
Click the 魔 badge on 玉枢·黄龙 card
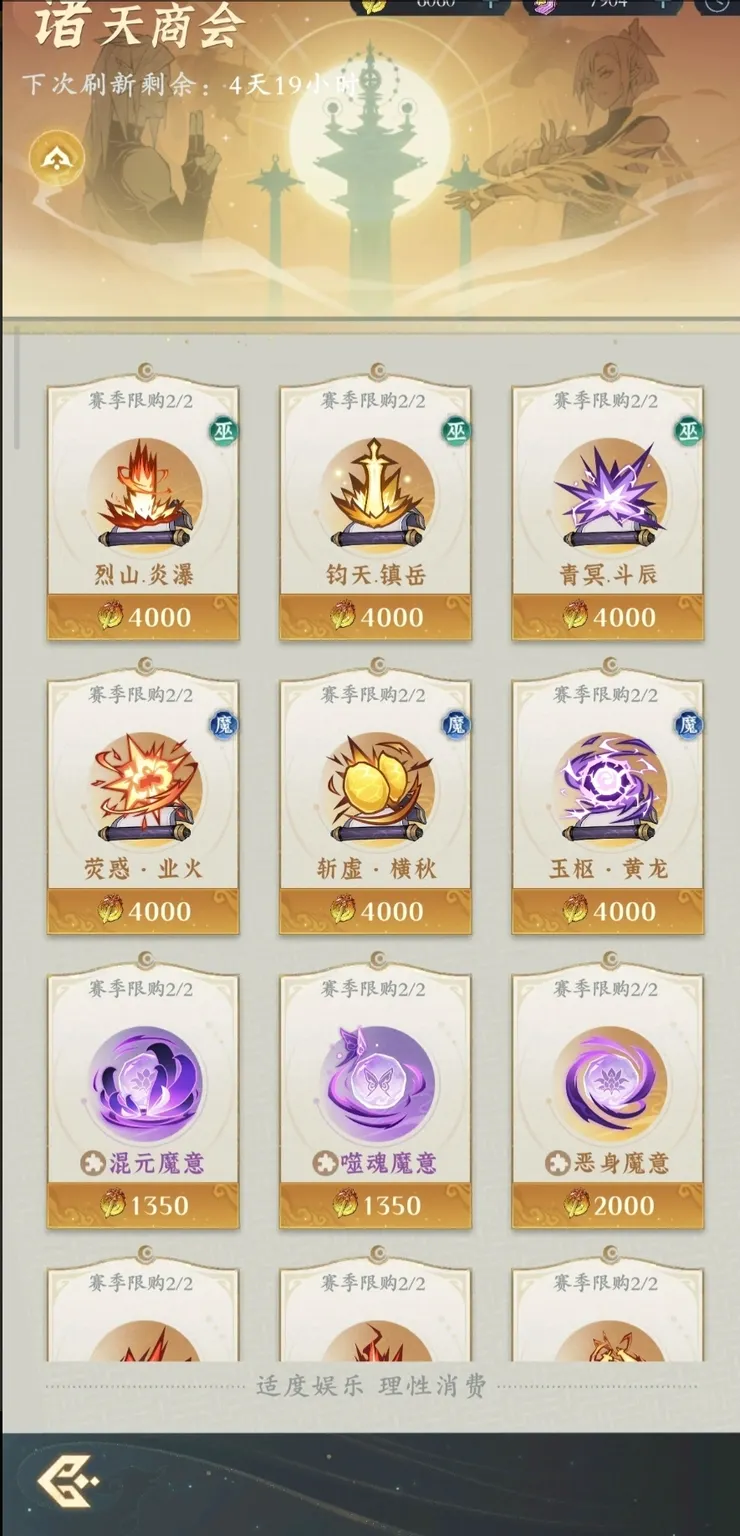click(688, 725)
